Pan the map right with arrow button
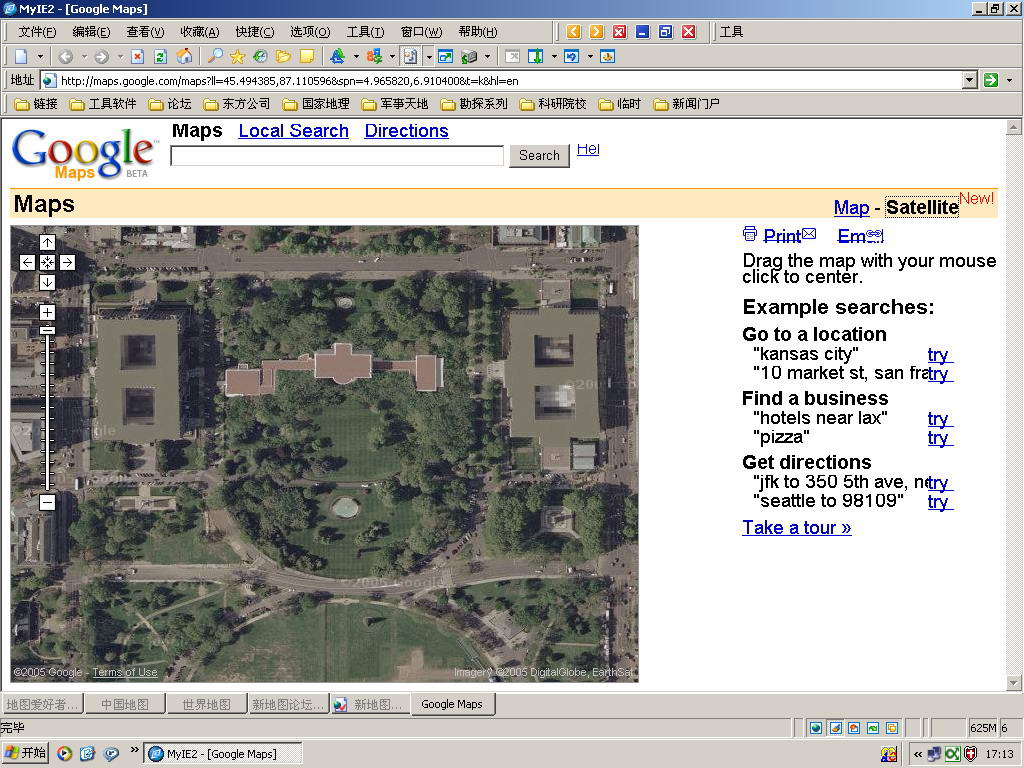This screenshot has height=768, width=1024. [x=67, y=262]
